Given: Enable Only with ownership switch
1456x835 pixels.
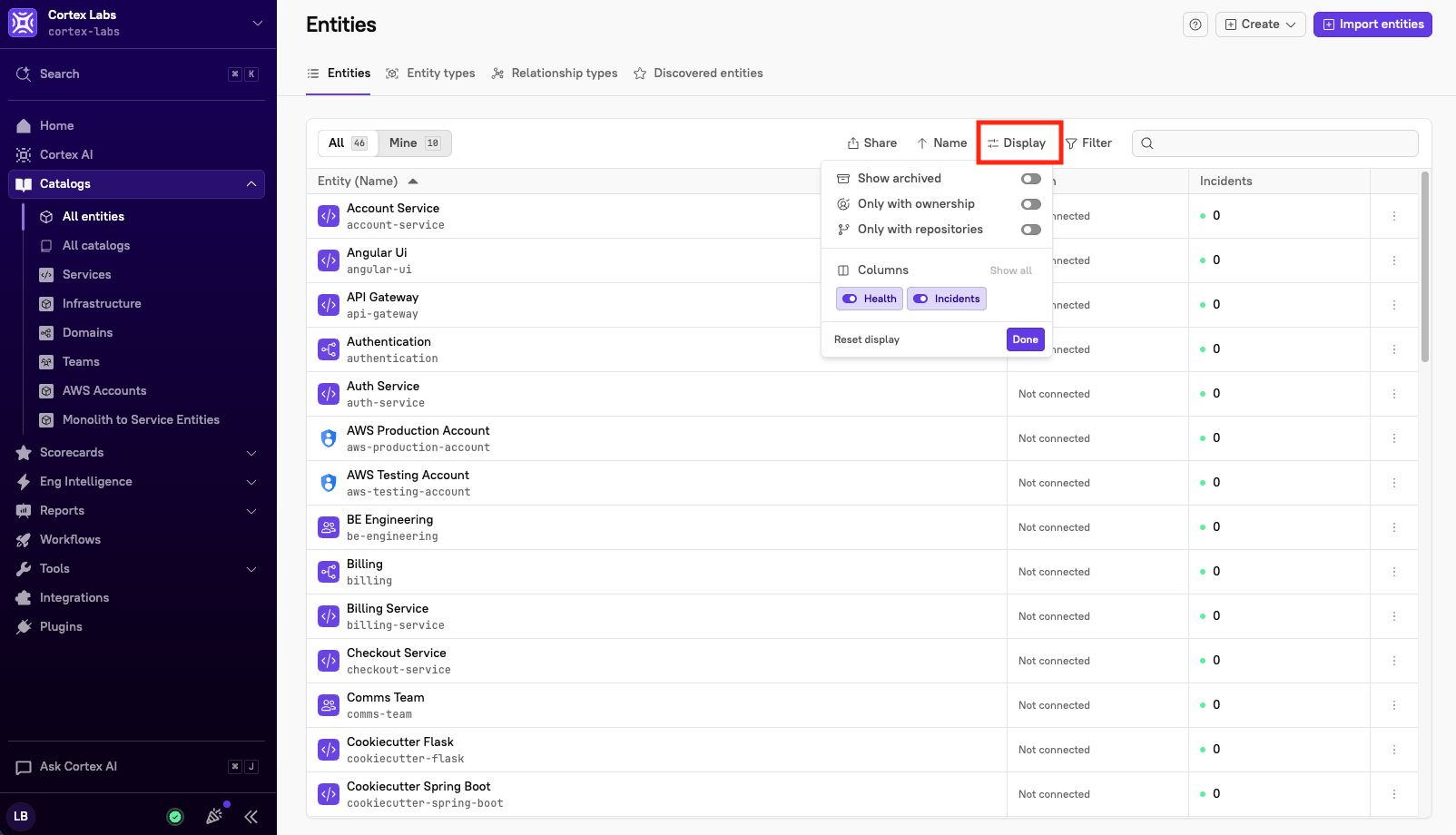Looking at the screenshot, I should (1031, 204).
